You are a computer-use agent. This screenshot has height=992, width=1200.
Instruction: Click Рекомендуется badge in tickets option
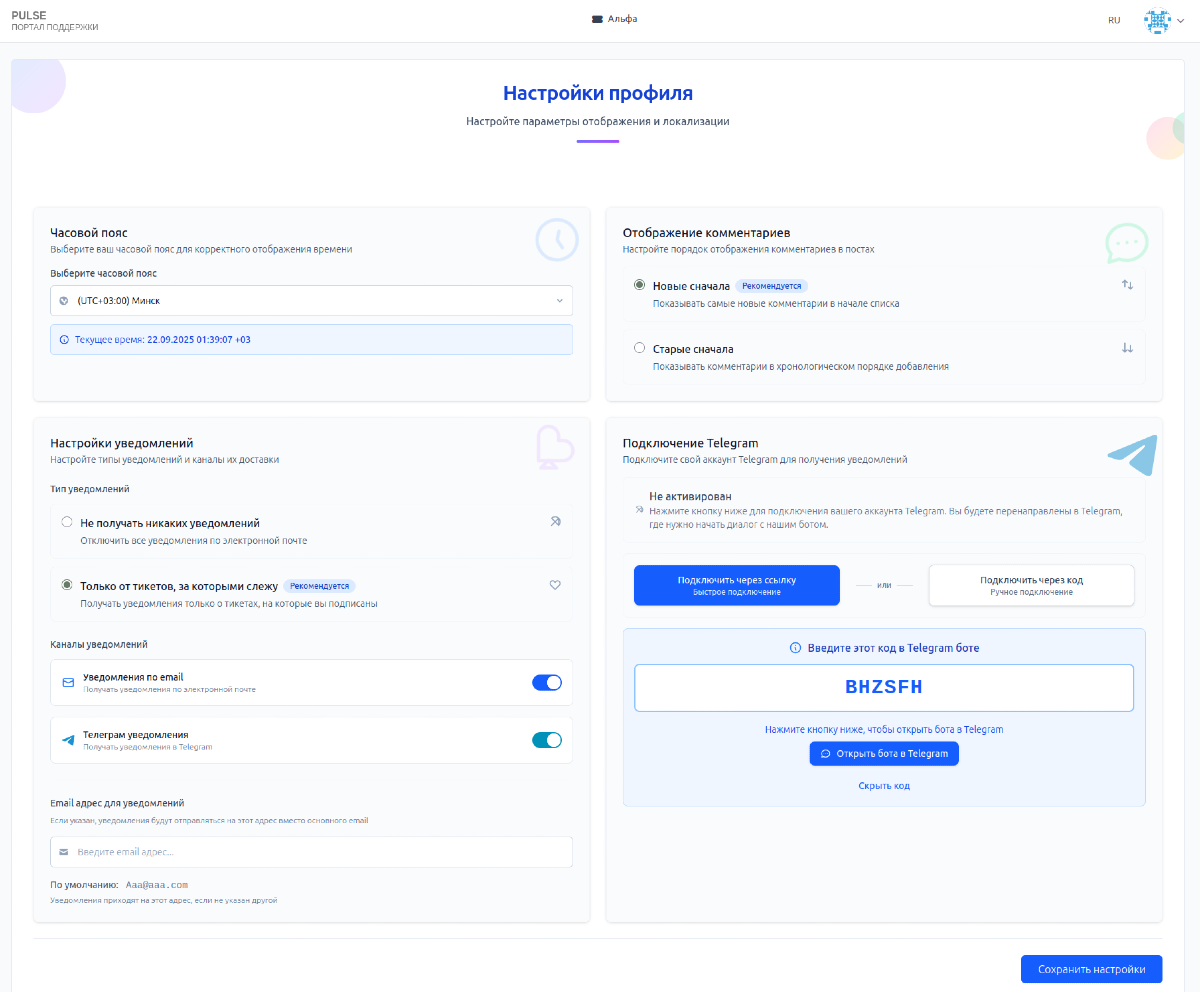point(319,586)
